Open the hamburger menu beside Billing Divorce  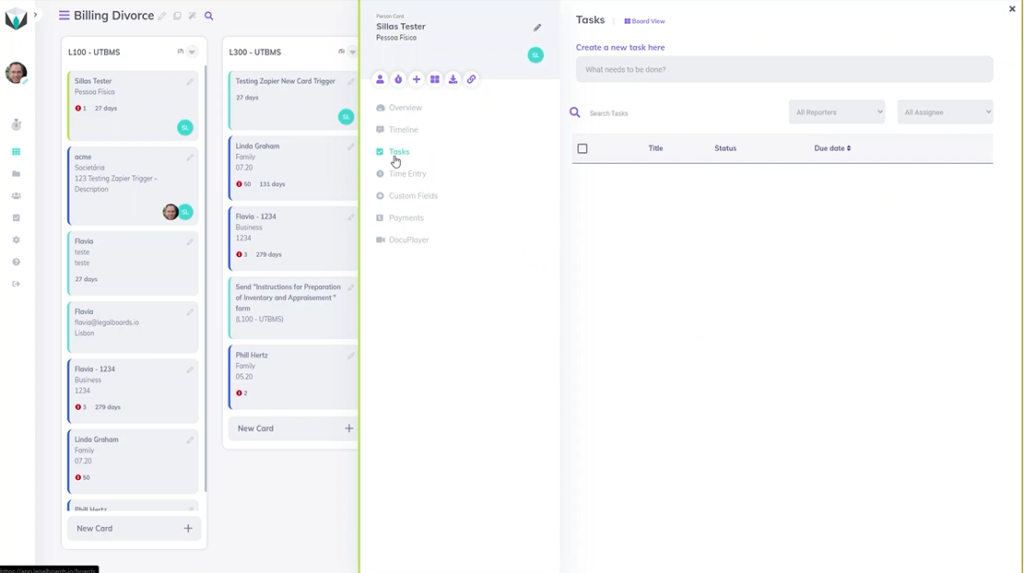coord(64,16)
